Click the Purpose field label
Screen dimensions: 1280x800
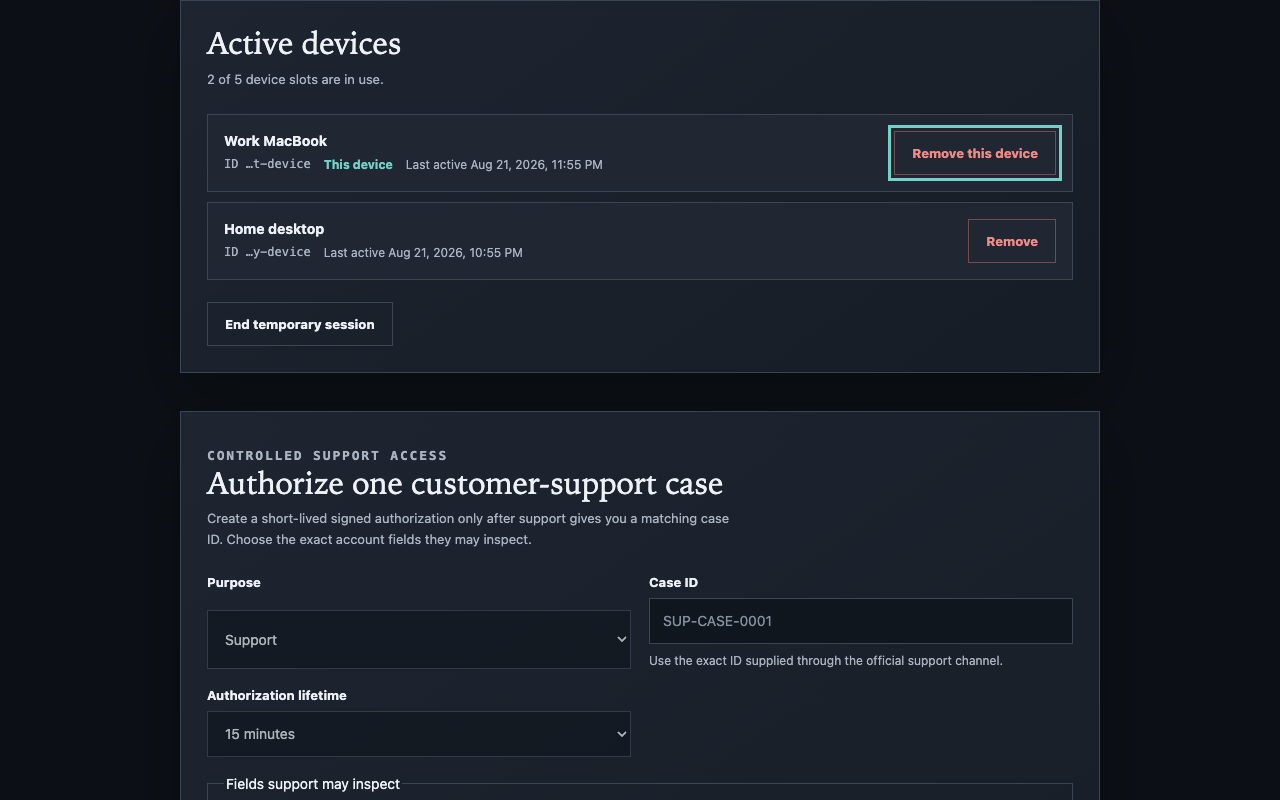pyautogui.click(x=234, y=582)
